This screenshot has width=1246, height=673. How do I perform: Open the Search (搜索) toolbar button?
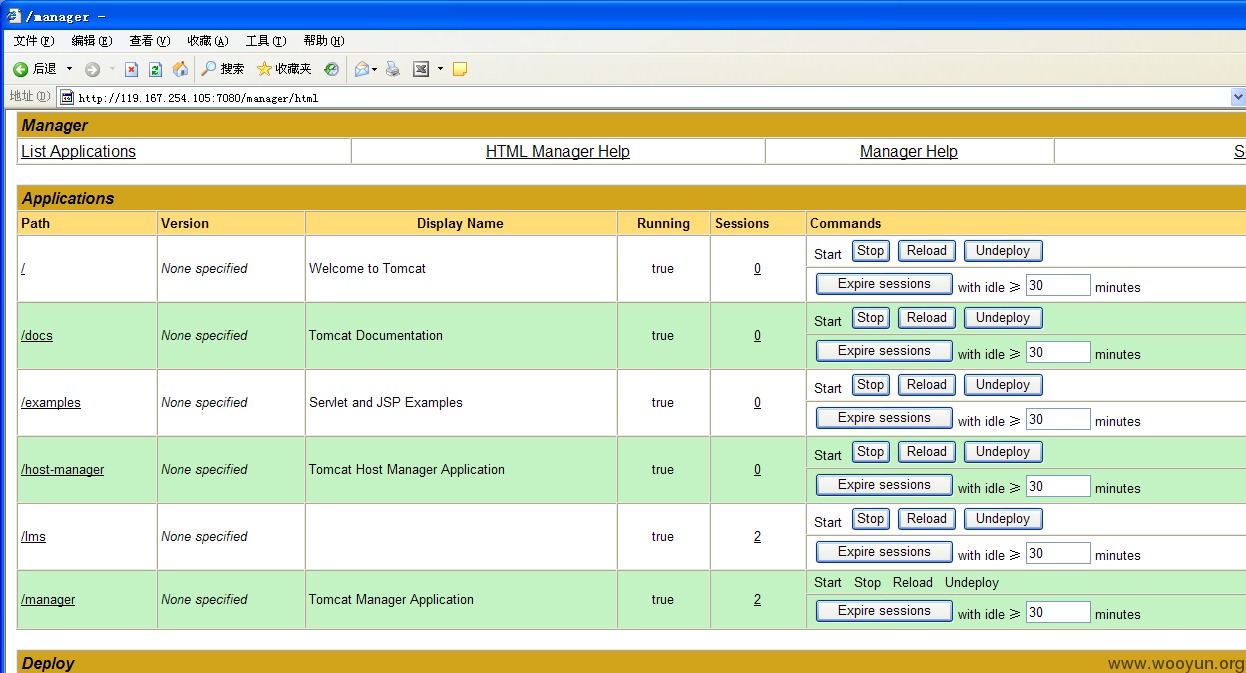click(x=222, y=69)
